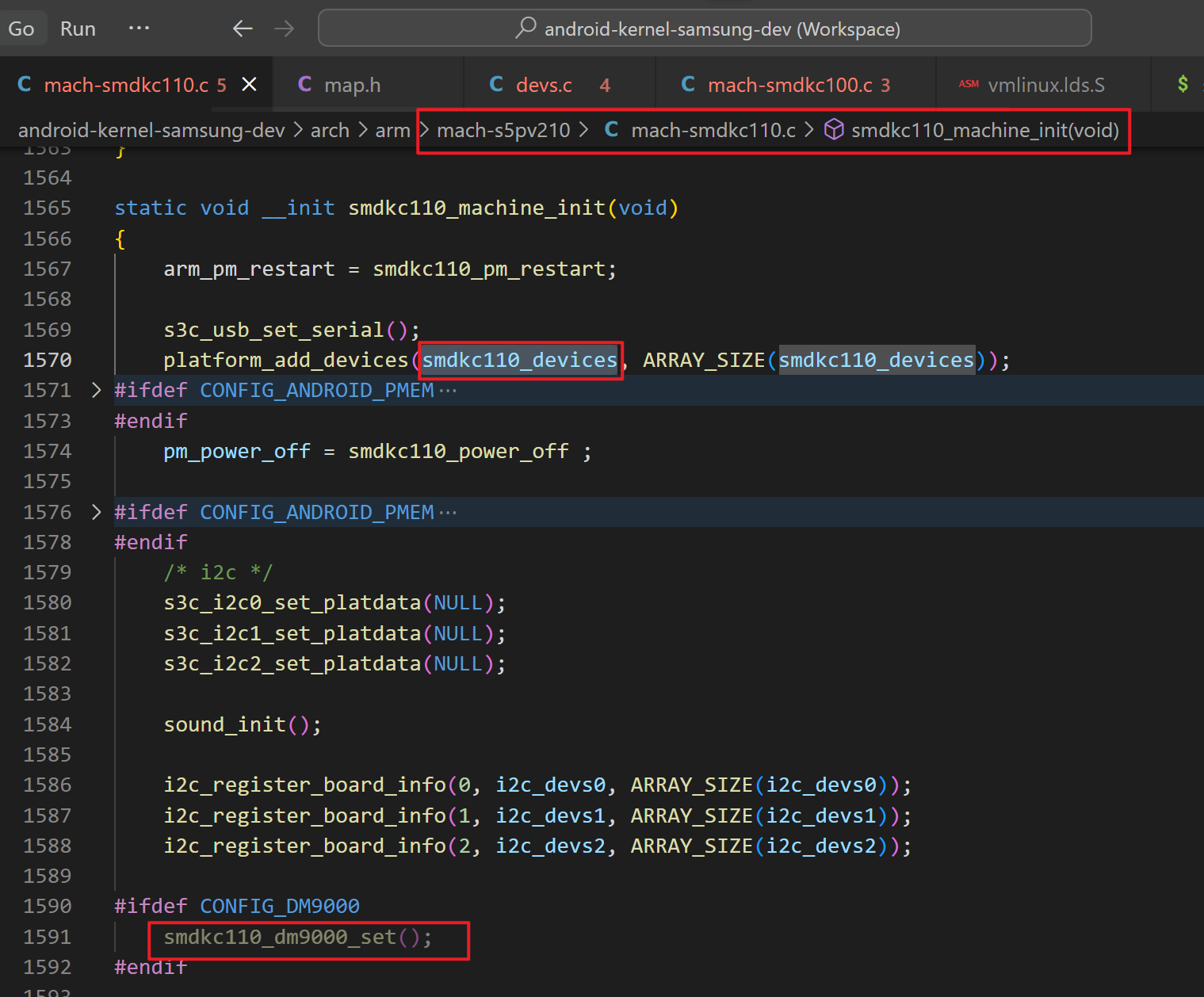Click the workspace search command box

[705, 29]
